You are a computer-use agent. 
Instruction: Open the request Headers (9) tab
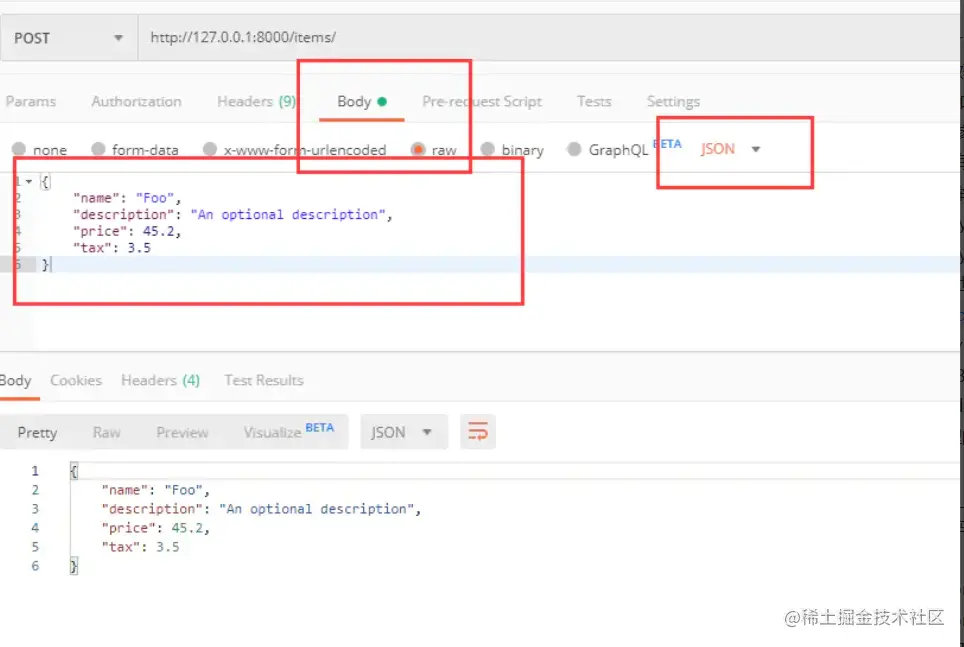(x=256, y=101)
